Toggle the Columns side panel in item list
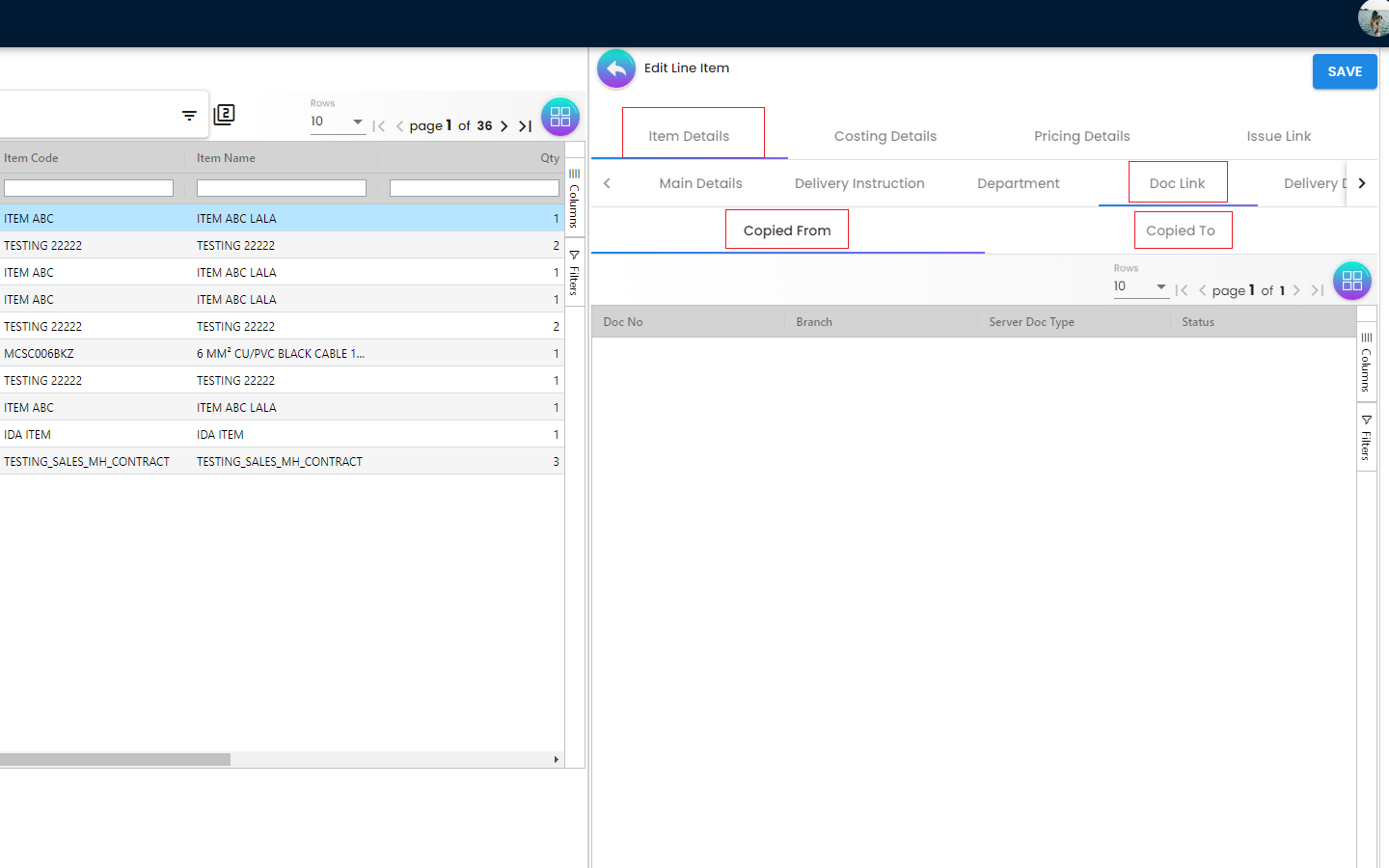Viewport: 1389px width, 868px height. point(574,198)
